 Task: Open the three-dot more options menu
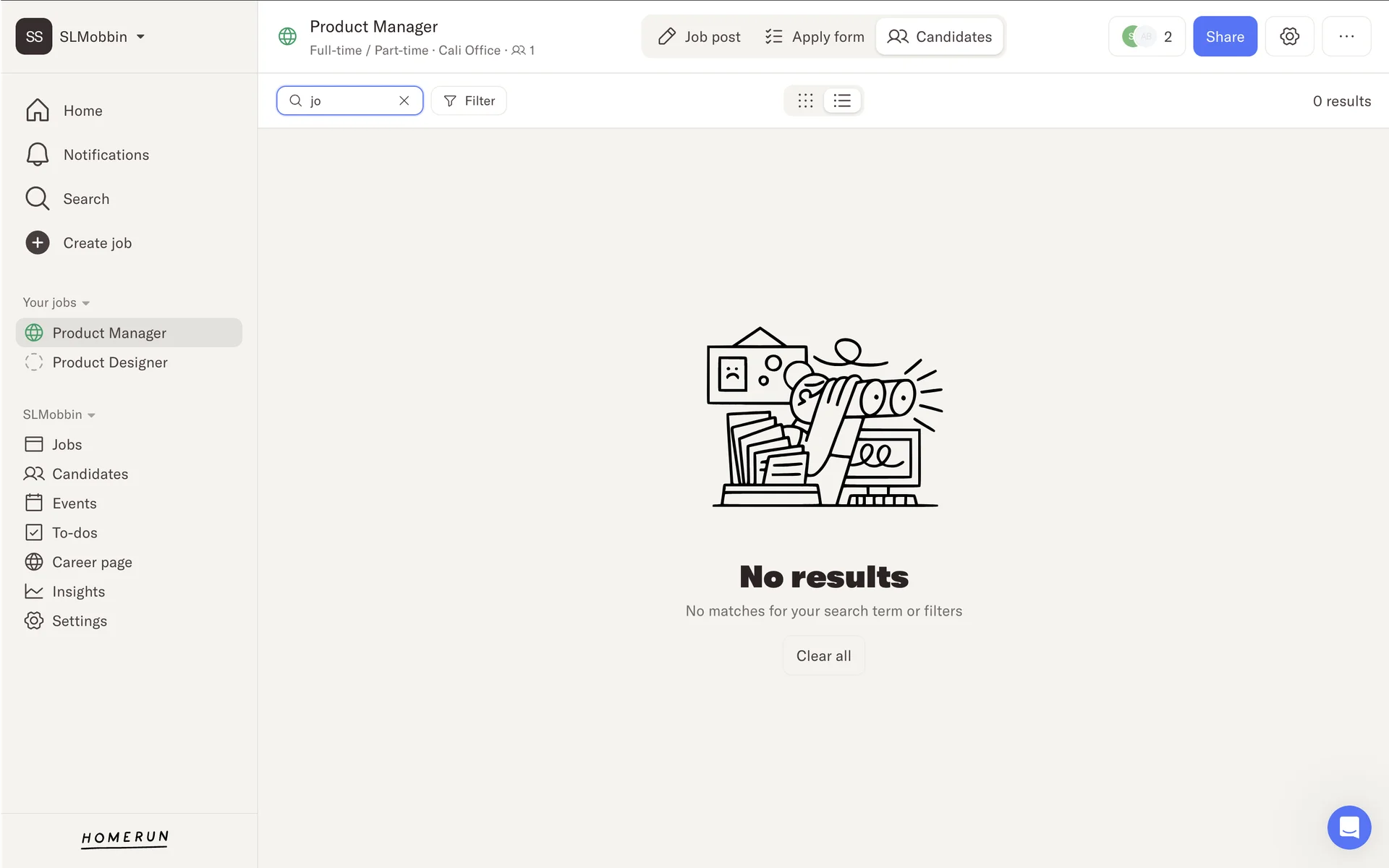tap(1346, 37)
